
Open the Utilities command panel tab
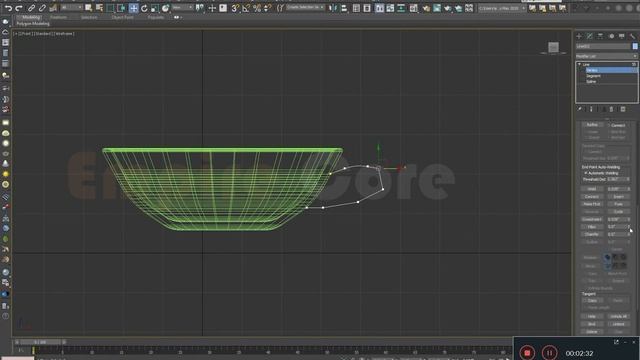coord(632,36)
